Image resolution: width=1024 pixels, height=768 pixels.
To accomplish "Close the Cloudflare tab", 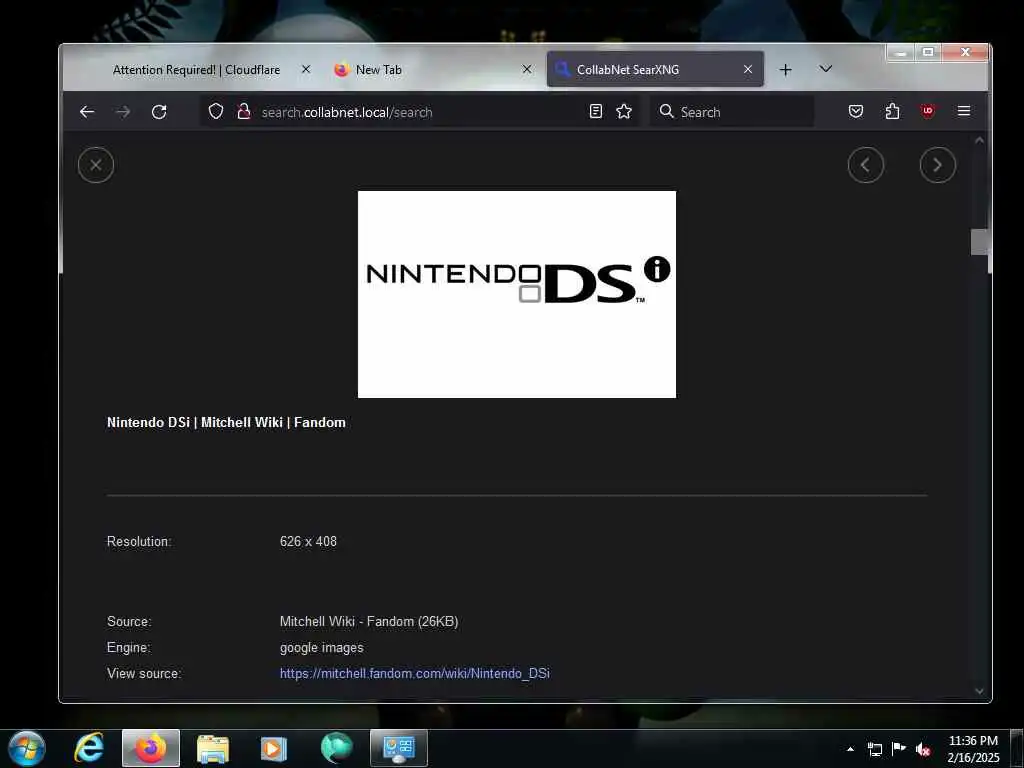I will coord(306,69).
